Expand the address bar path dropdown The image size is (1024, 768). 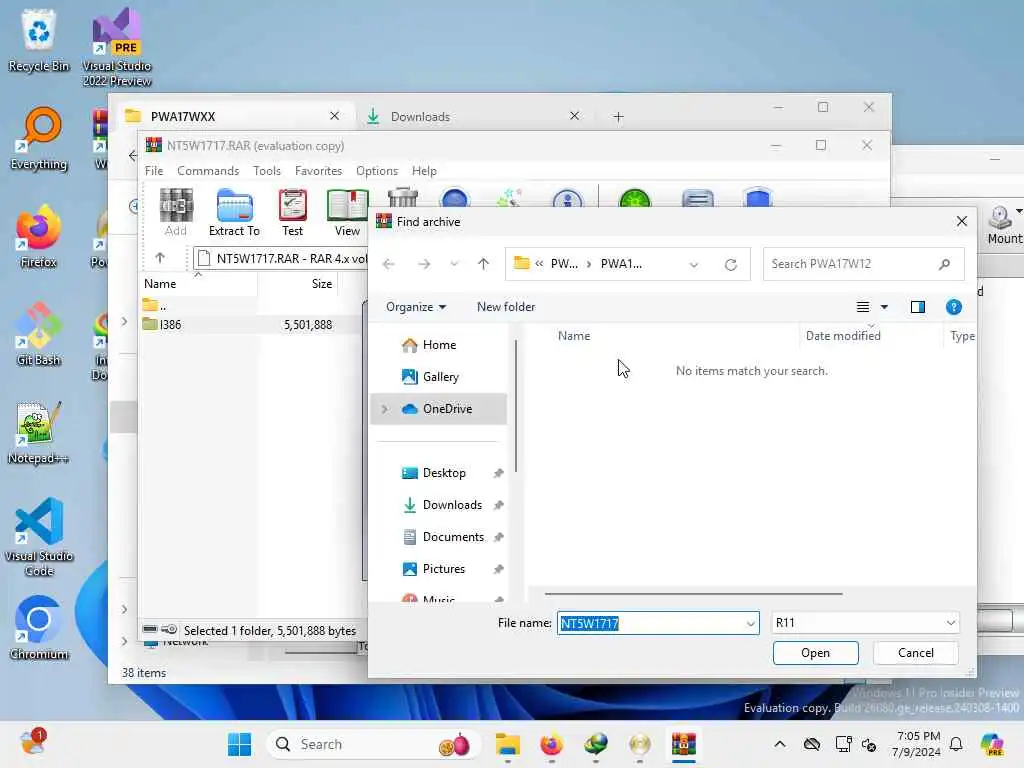pos(694,264)
